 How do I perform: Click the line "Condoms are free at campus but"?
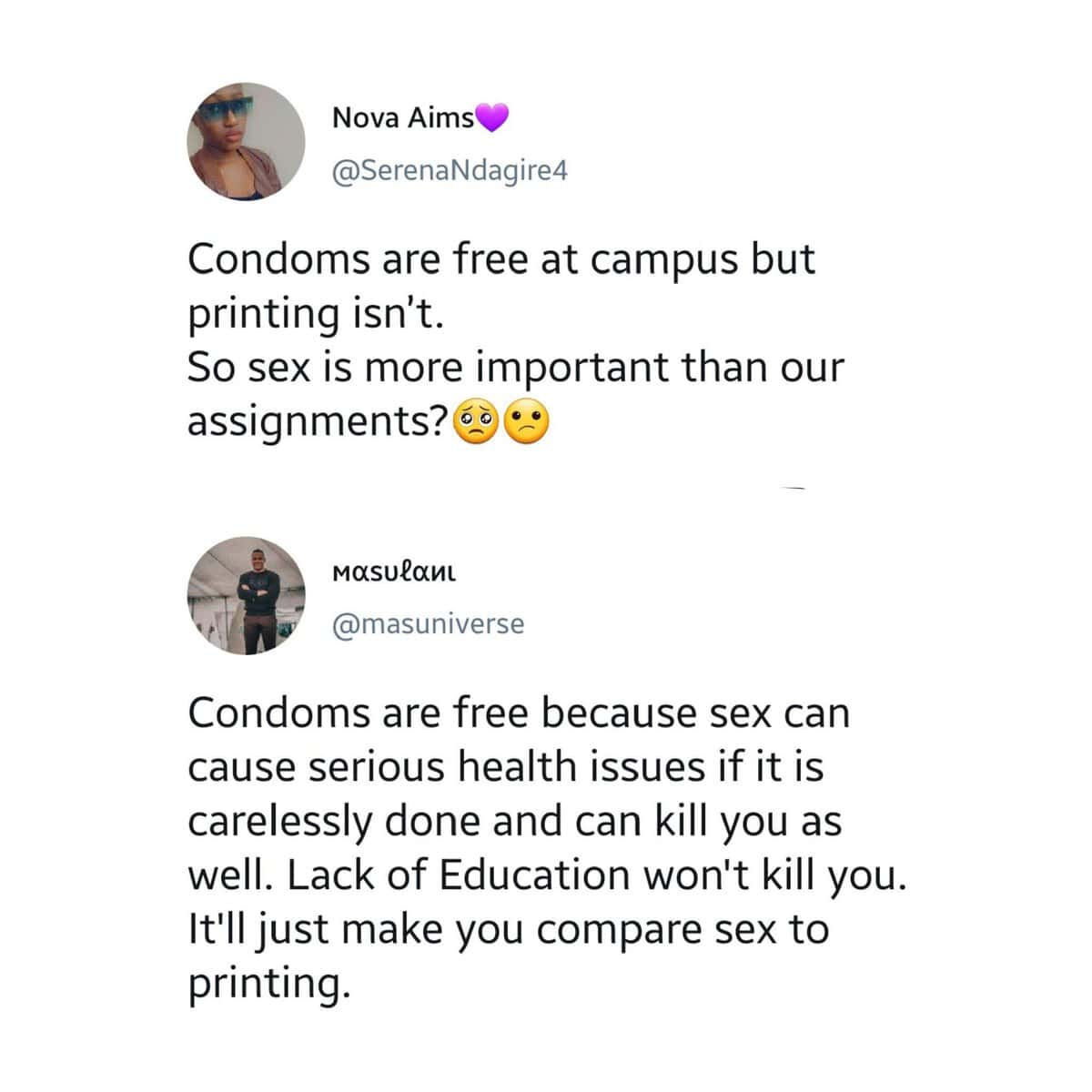[x=500, y=259]
